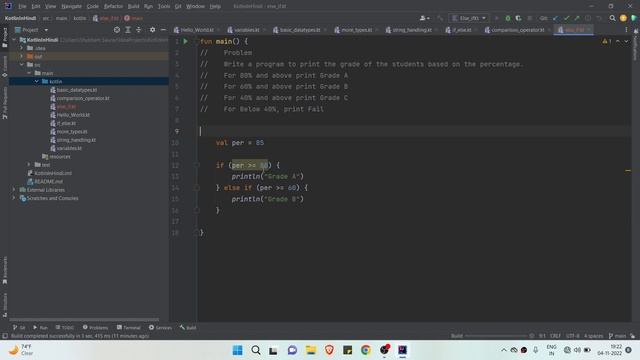Open Chrome from the taskbar
640x360 pixels.
click(x=366, y=350)
